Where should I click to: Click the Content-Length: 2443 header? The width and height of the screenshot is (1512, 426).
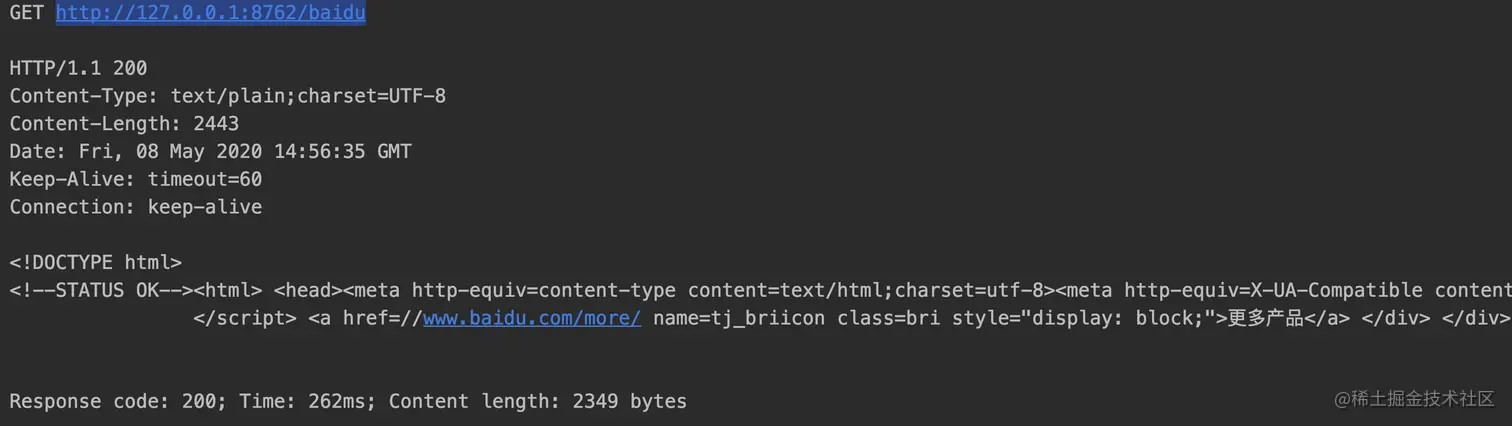124,124
